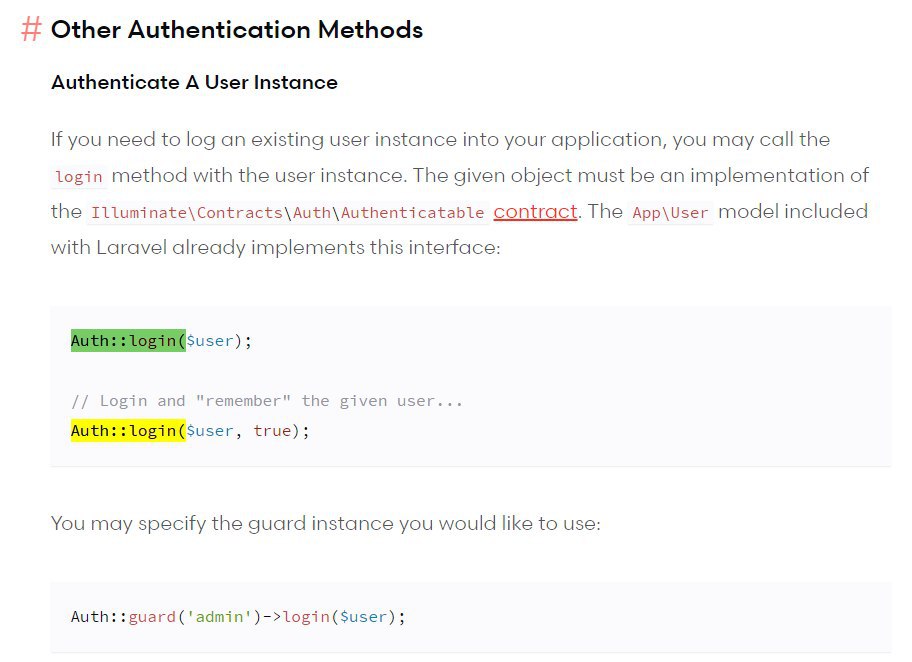
Task: Click the yellow-highlighted 'Auth::login(' code
Action: (128, 430)
